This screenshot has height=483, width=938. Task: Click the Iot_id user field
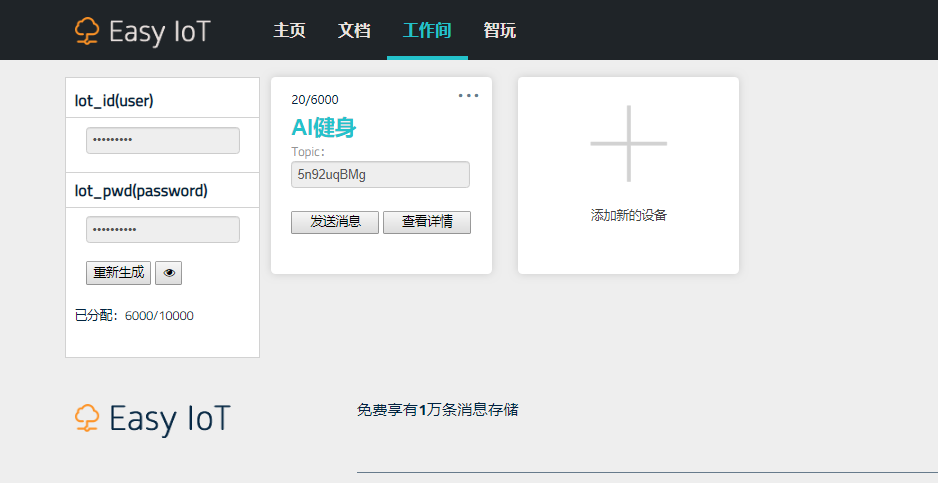pos(163,141)
